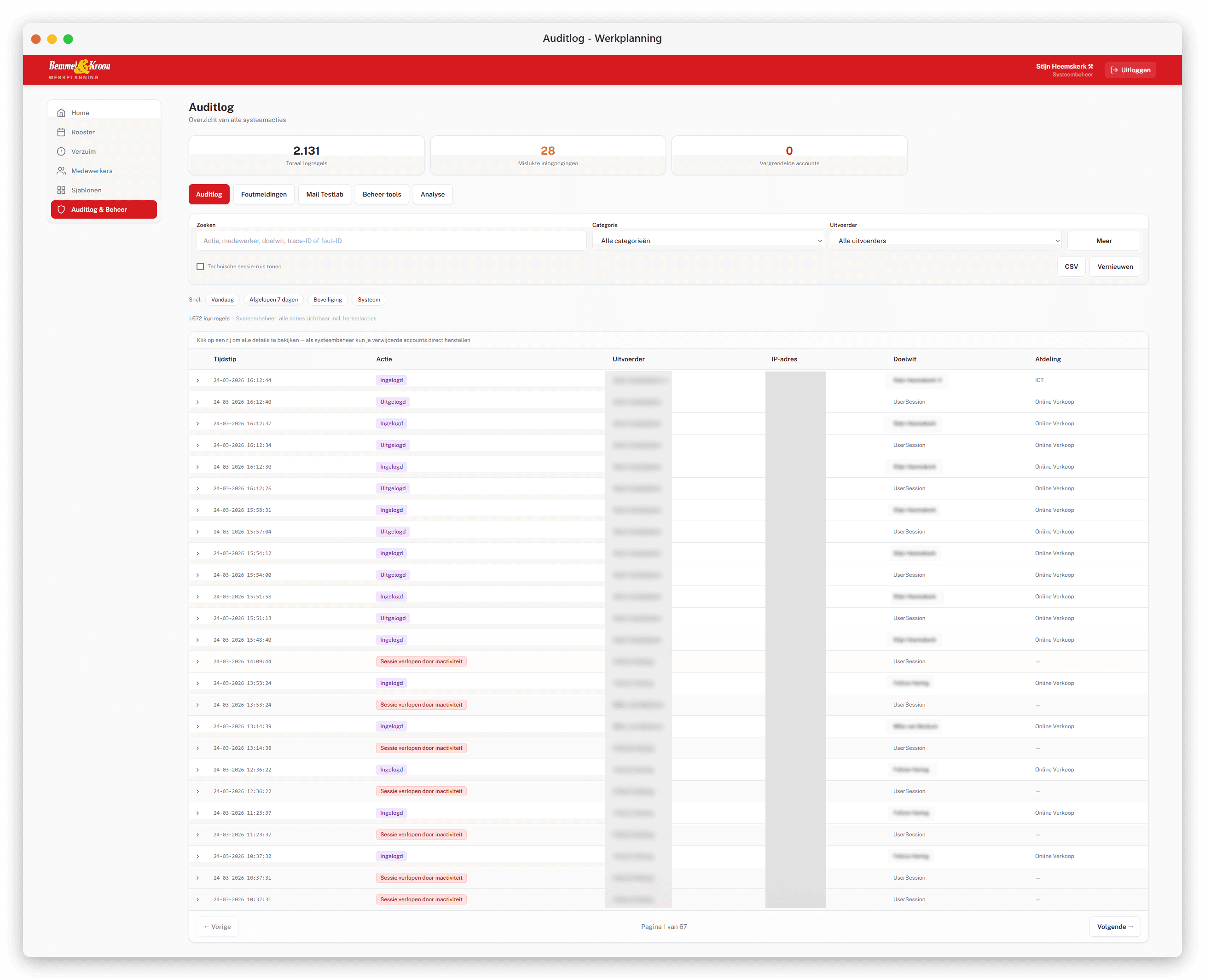Expand the row at 16:12:40
This screenshot has height=980, width=1205.
pos(197,402)
